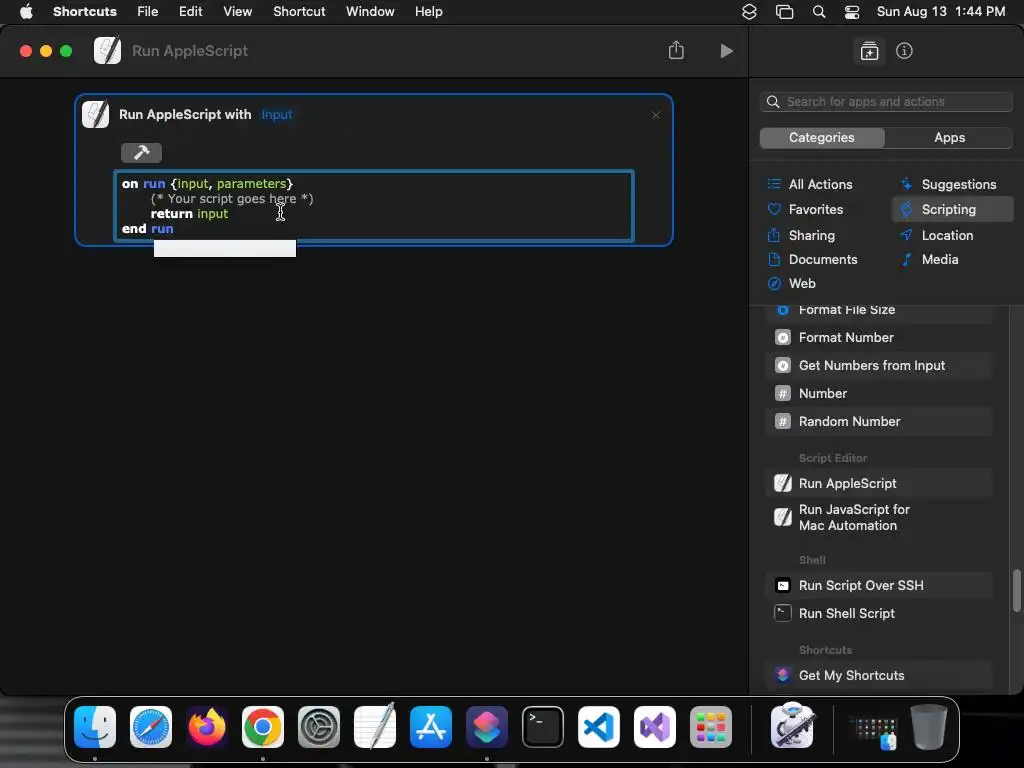This screenshot has height=768, width=1024.
Task: Show shortcut details info icon
Action: click(904, 51)
